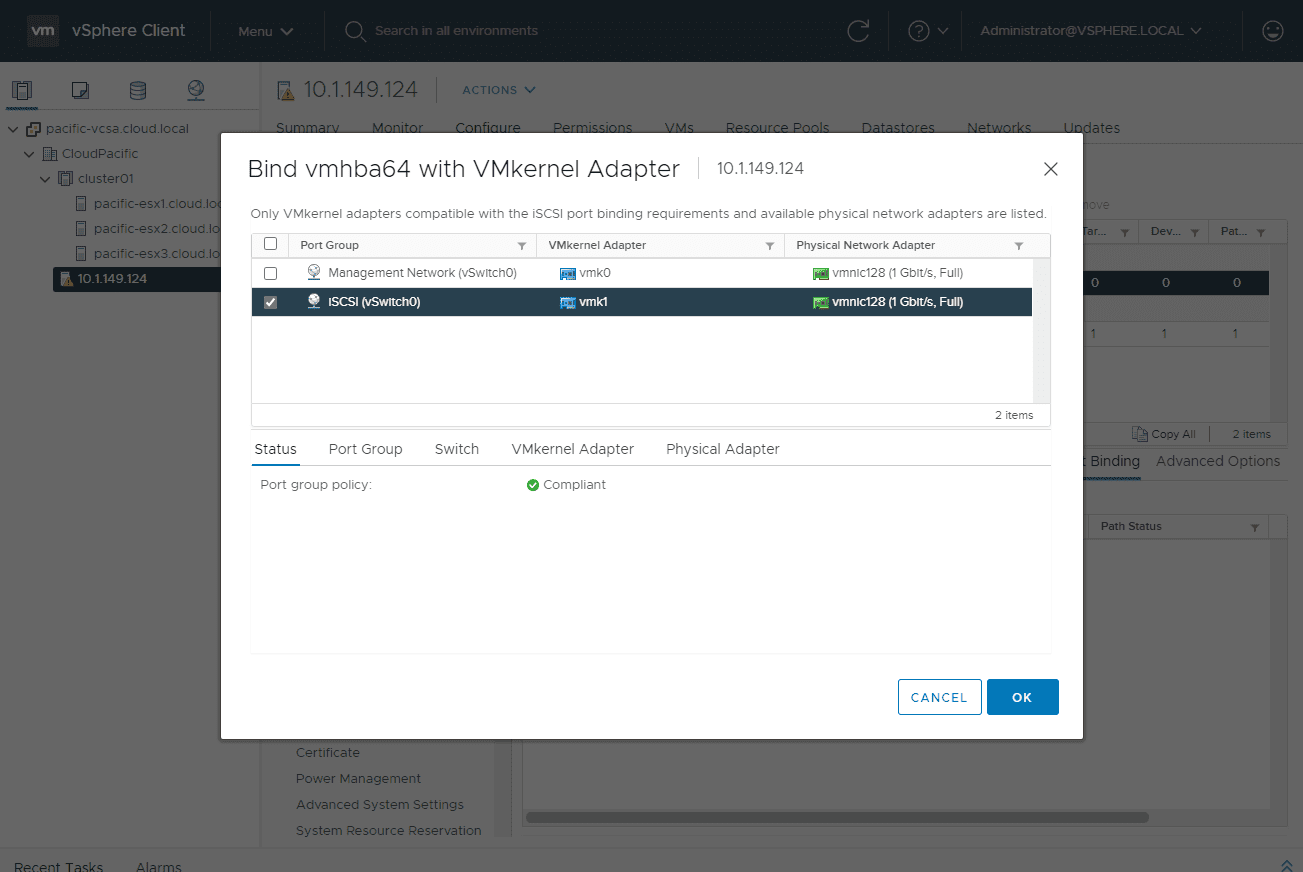Screen dimensions: 1303x872
Task: Filter the Path Status column
Action: pos(1255,527)
